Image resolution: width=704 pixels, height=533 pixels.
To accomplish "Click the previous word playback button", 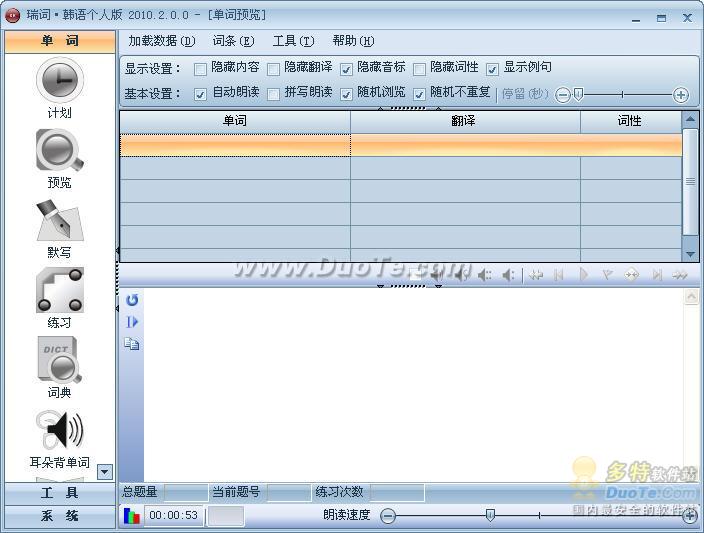I will tap(559, 275).
